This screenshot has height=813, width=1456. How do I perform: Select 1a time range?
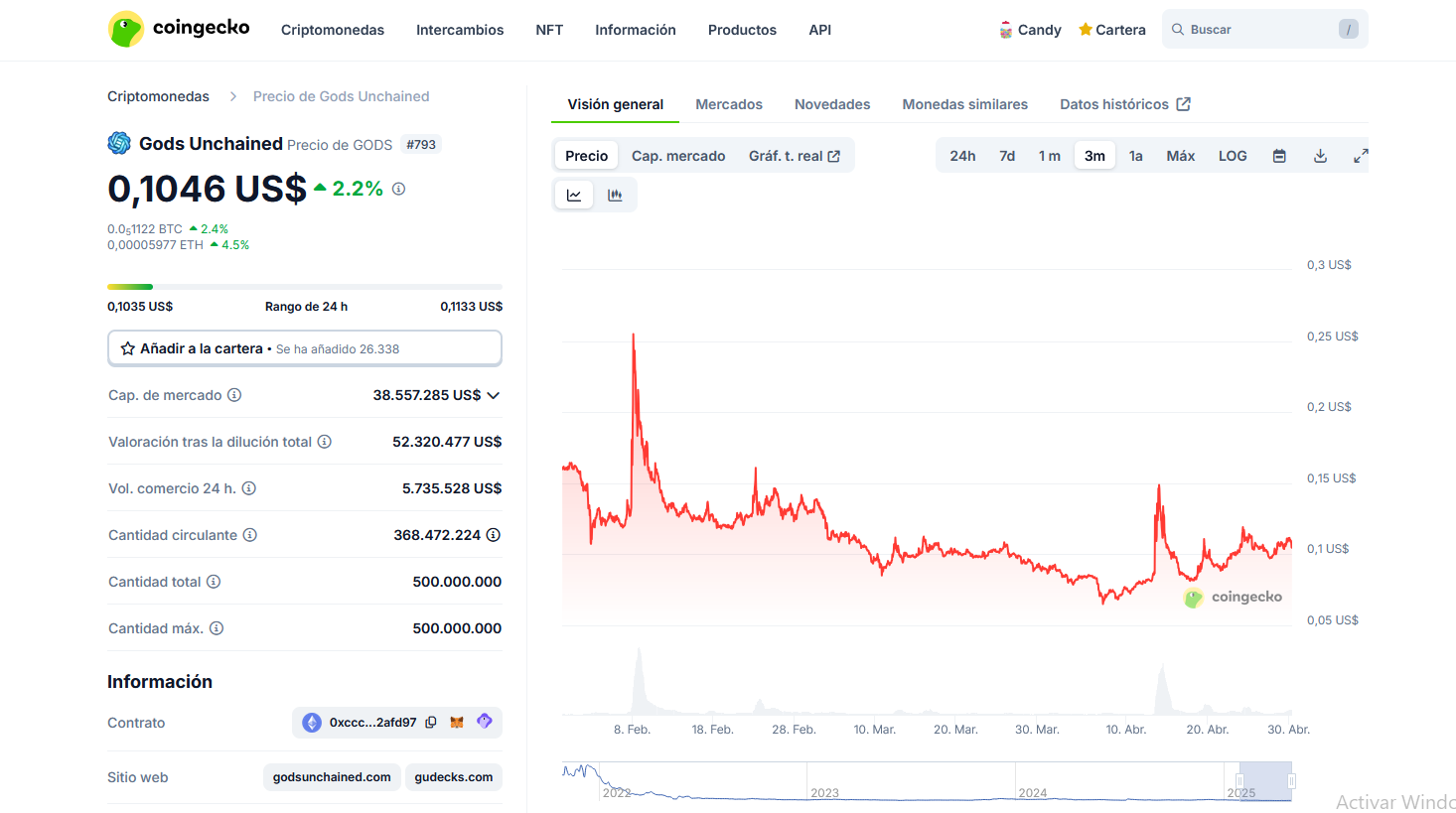1136,156
